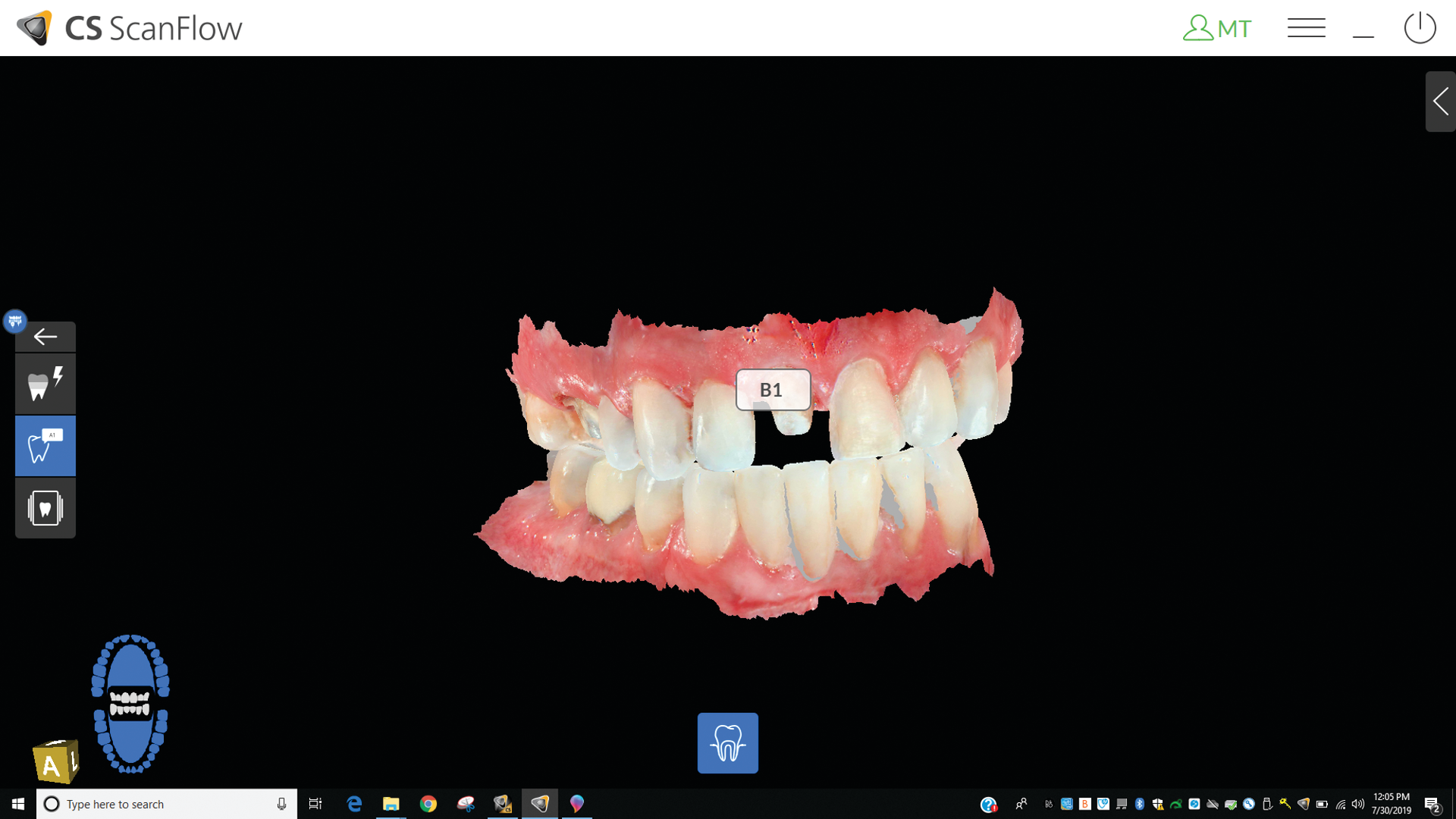1456x819 pixels.
Task: Select the B1 tooth label
Action: point(773,390)
